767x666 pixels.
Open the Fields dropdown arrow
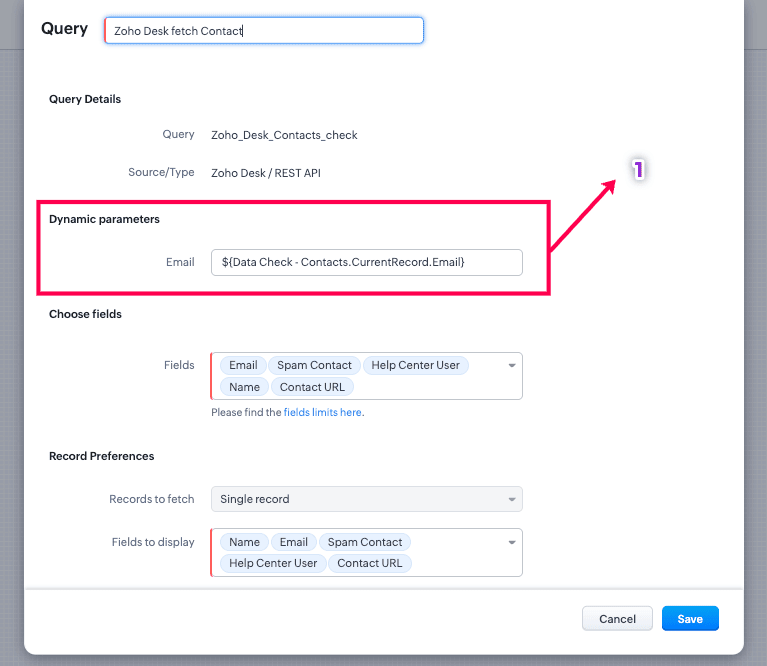[512, 365]
